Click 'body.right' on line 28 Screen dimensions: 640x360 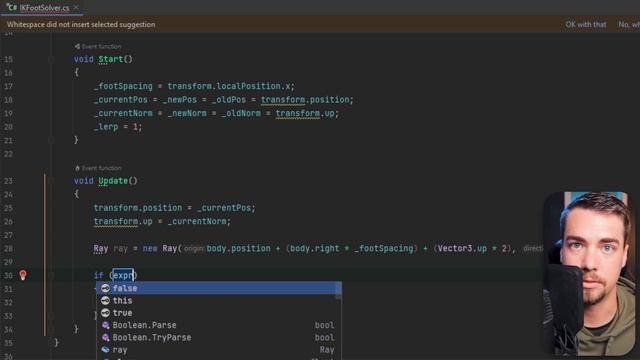(314, 248)
